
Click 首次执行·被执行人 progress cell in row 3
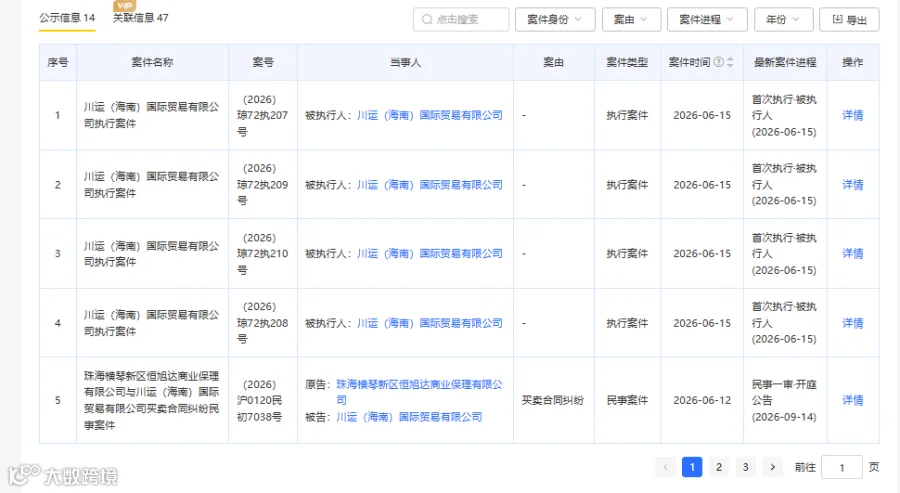[x=785, y=254]
